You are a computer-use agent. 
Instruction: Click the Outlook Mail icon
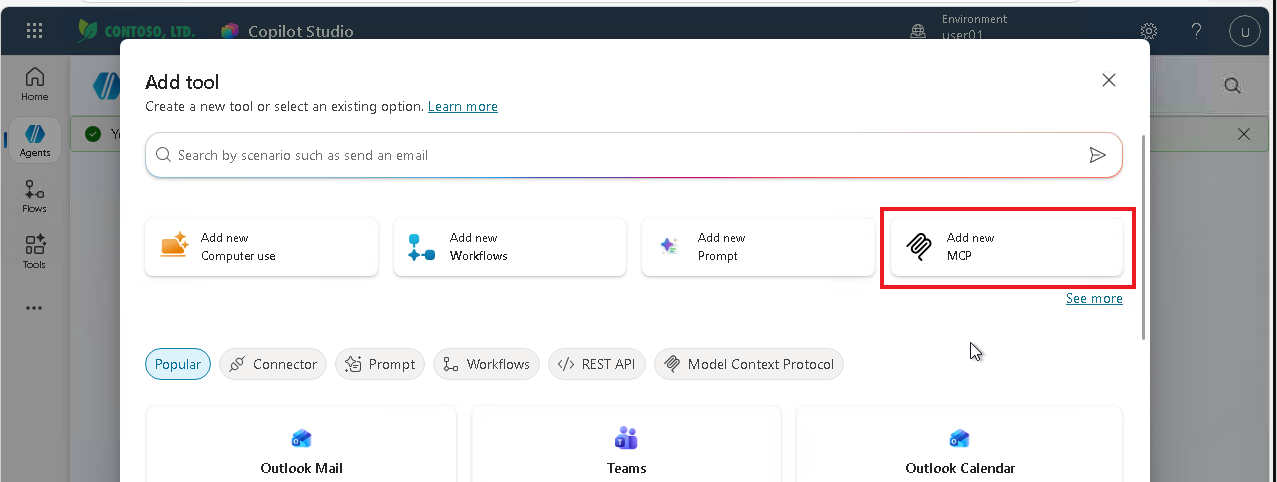point(301,438)
